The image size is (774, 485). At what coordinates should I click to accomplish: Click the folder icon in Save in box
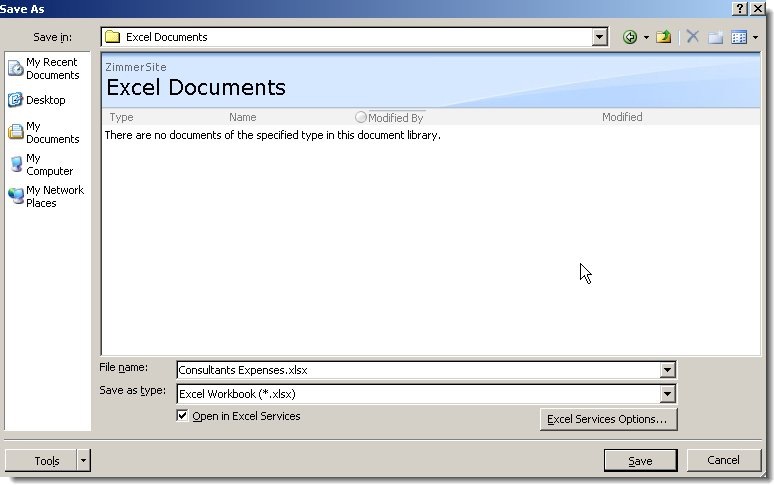[113, 37]
